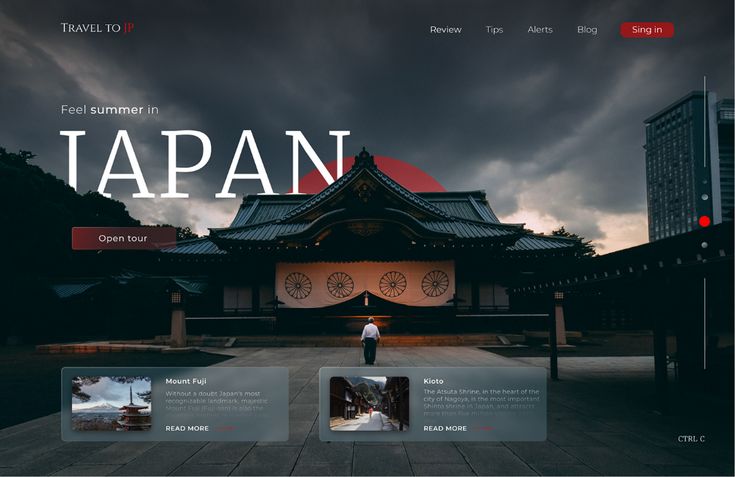Click the red arrow on Mount Fuji card
The height and width of the screenshot is (477, 735).
[226, 428]
